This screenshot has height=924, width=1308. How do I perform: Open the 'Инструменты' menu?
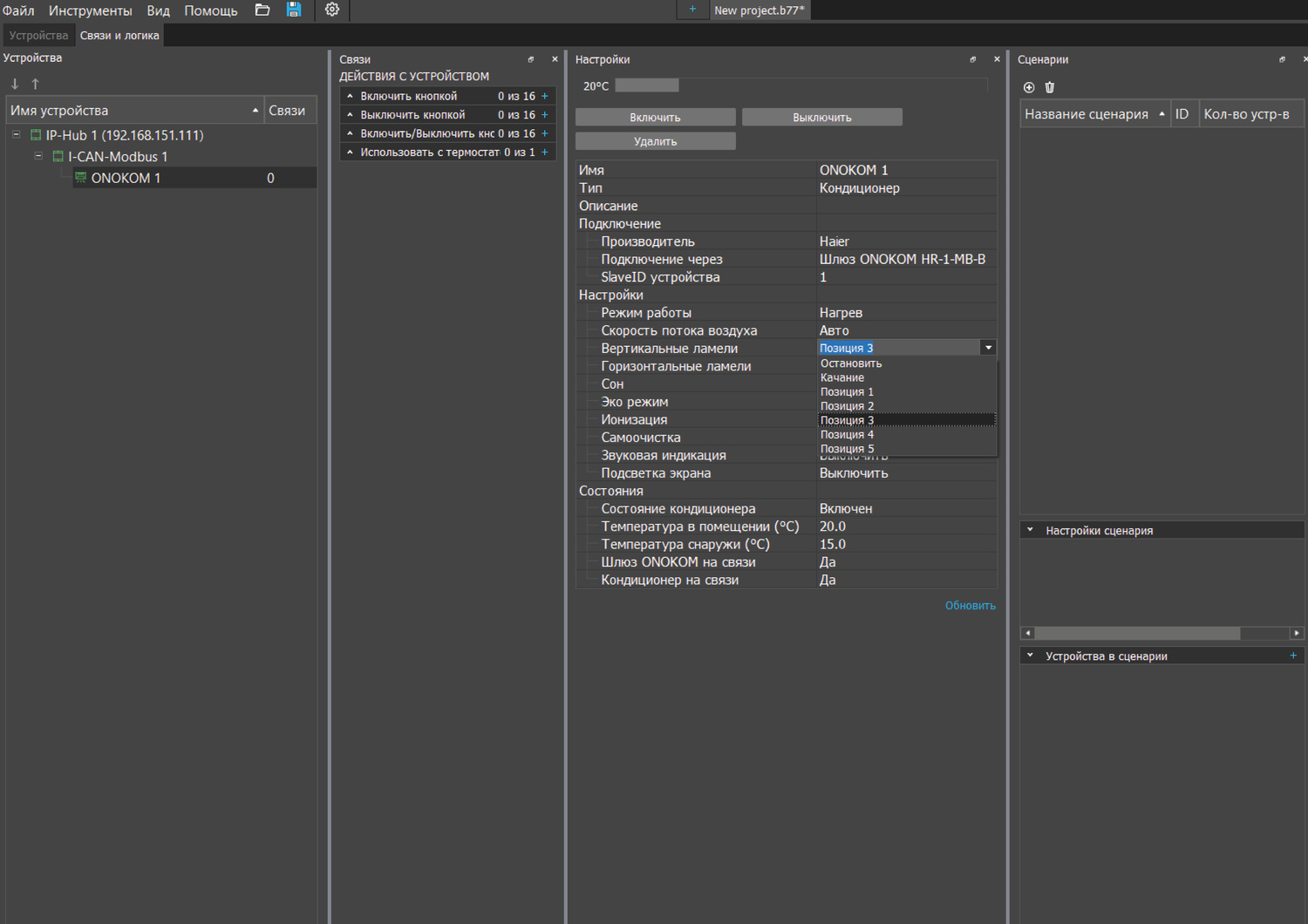(90, 10)
